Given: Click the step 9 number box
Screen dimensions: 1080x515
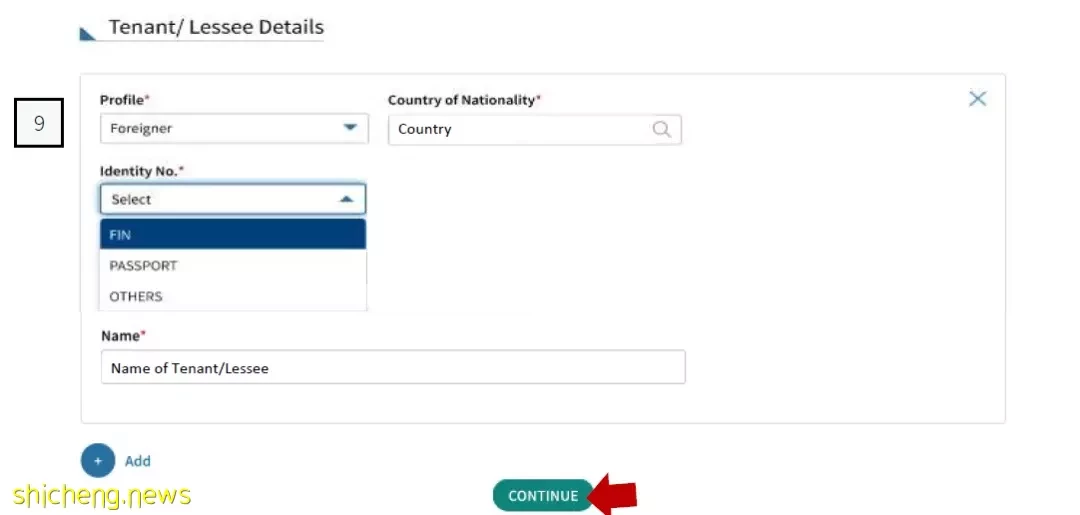Looking at the screenshot, I should [x=39, y=123].
